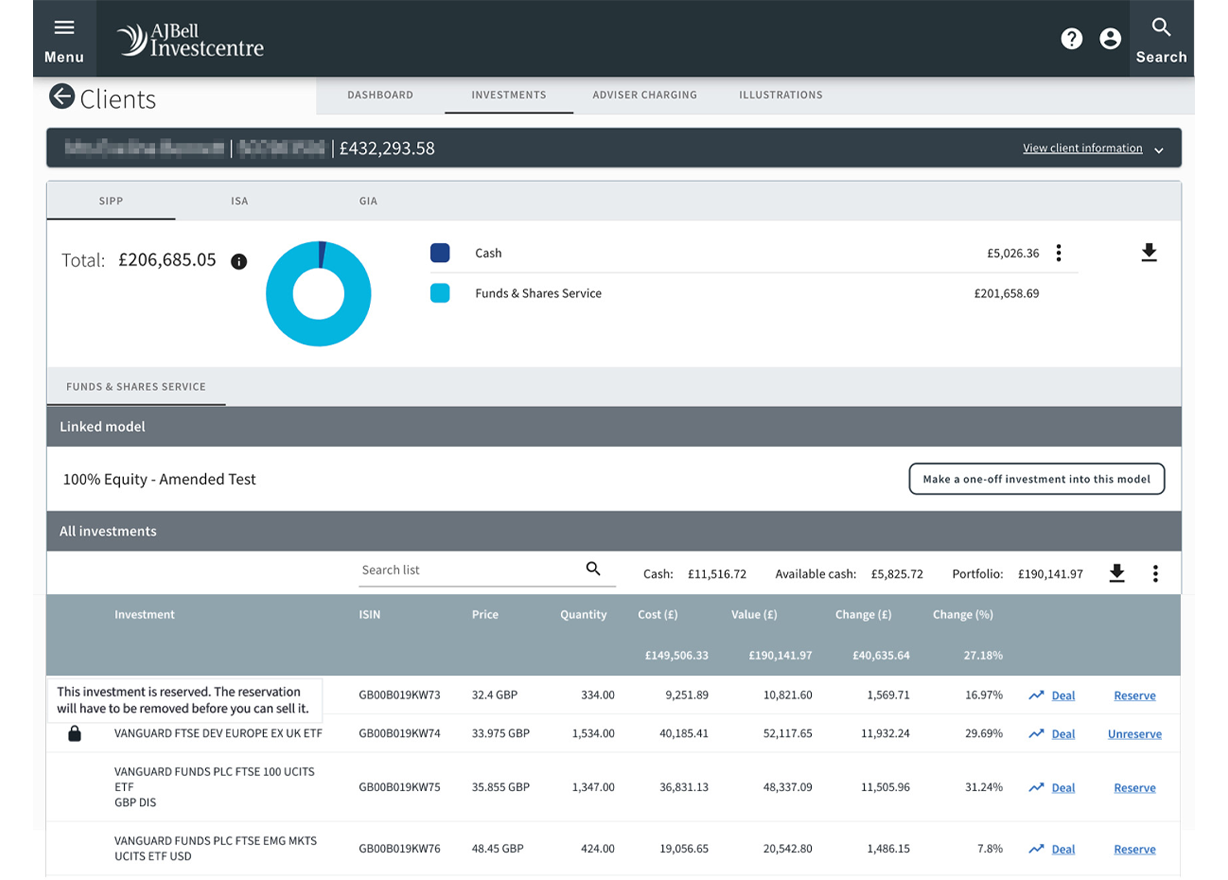The width and height of the screenshot is (1228, 880).
Task: Open the kebab menu beside the portfolio download
Action: click(x=1155, y=573)
